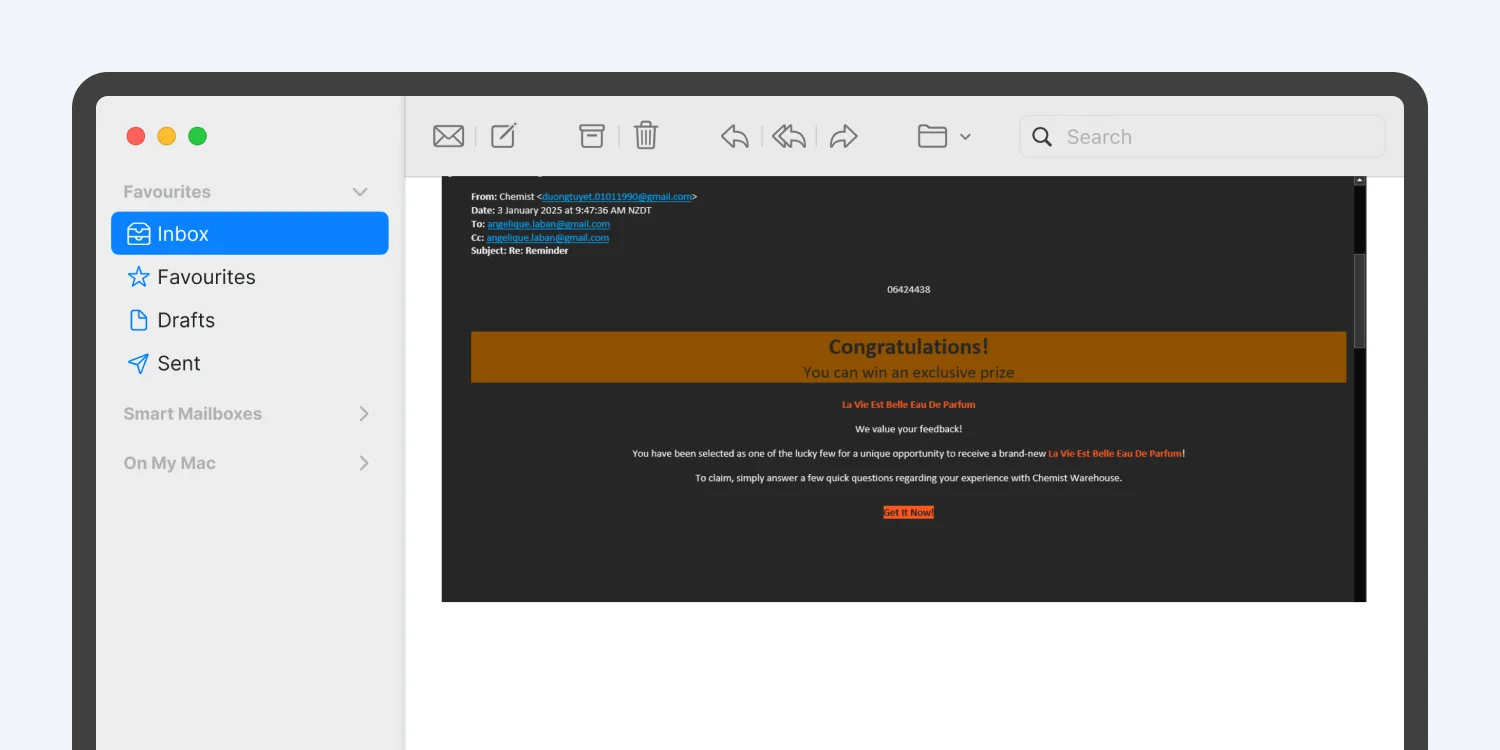This screenshot has height=750, width=1500.
Task: Click the Get Mail envelope icon
Action: coord(448,136)
